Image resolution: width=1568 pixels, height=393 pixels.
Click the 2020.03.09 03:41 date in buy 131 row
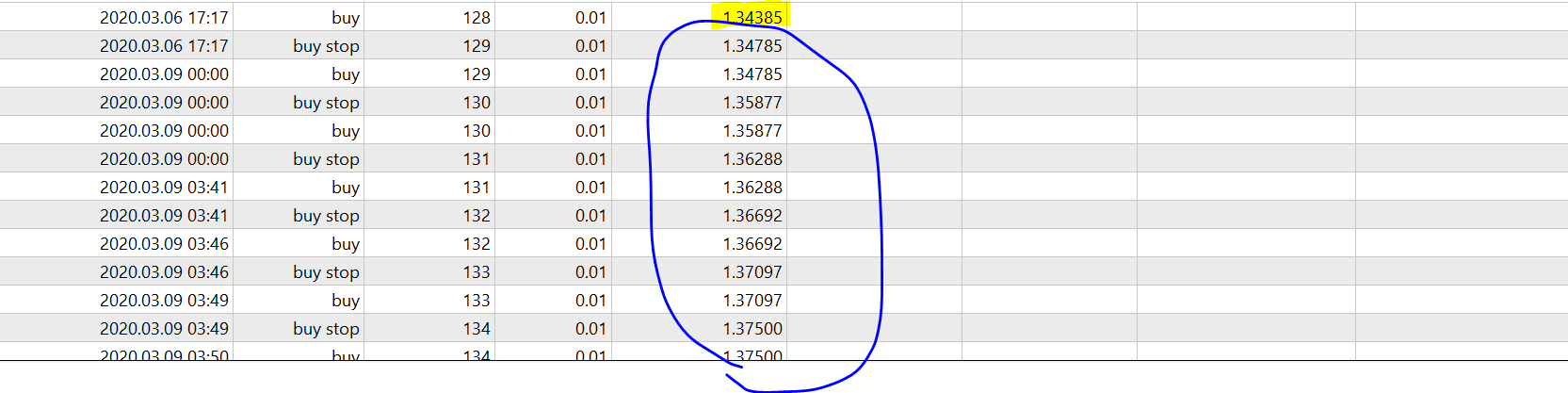(164, 187)
